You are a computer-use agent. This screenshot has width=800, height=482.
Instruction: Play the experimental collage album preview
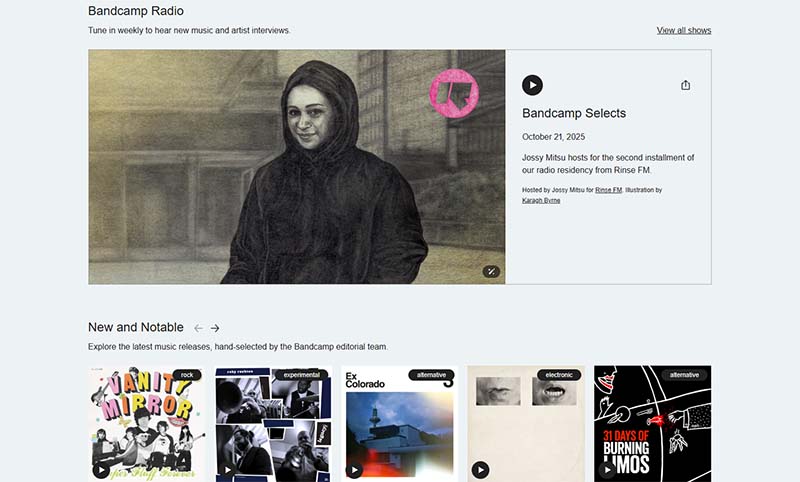[228, 470]
